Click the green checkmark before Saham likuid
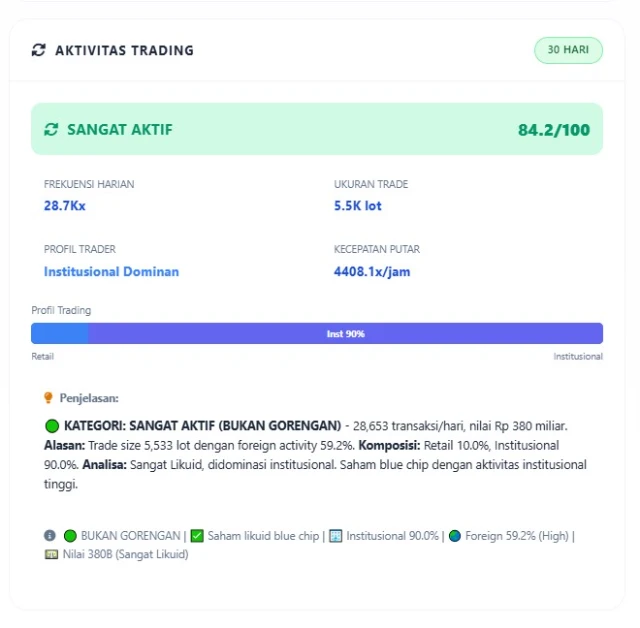Viewport: 640px width, 628px height. [x=197, y=536]
